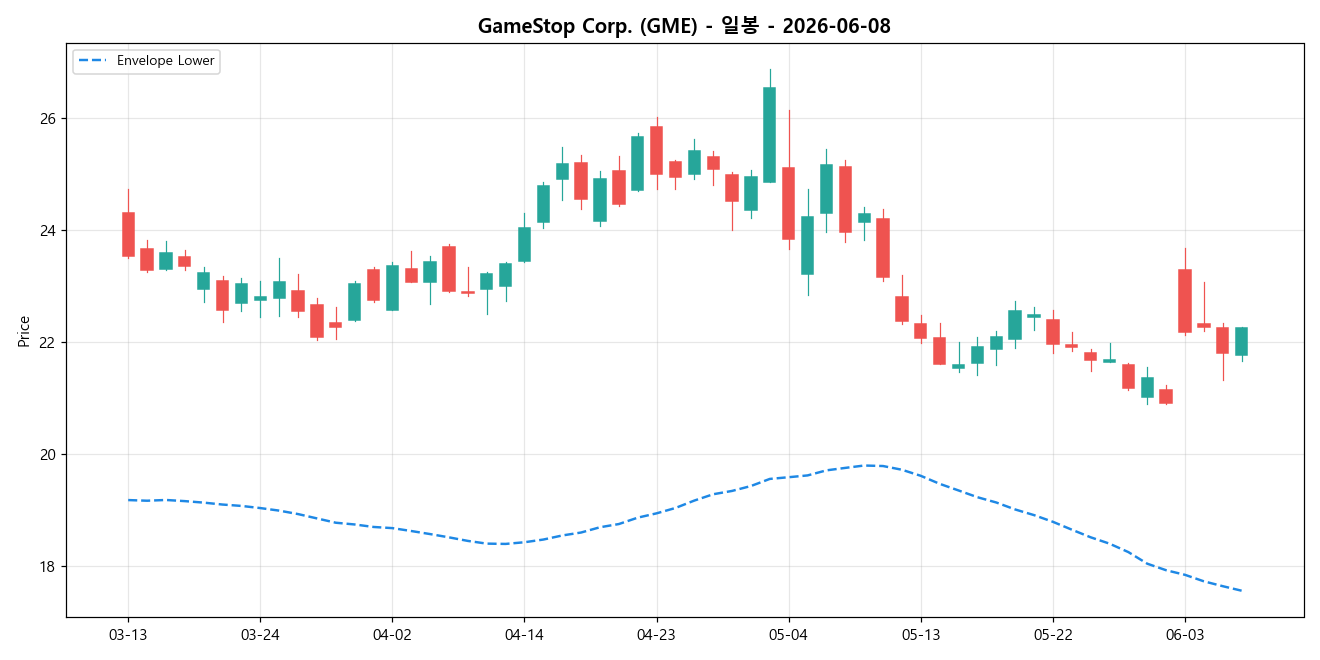Click the 18 y-axis price label
This screenshot has height=660, width=1320.
[x=50, y=566]
